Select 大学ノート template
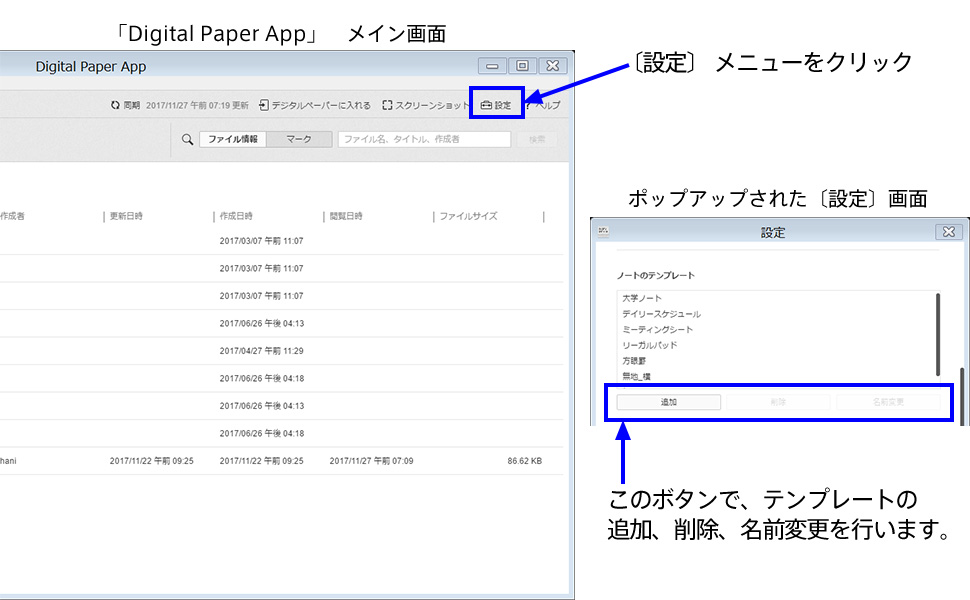Screen dimensions: 970x600 [641, 298]
